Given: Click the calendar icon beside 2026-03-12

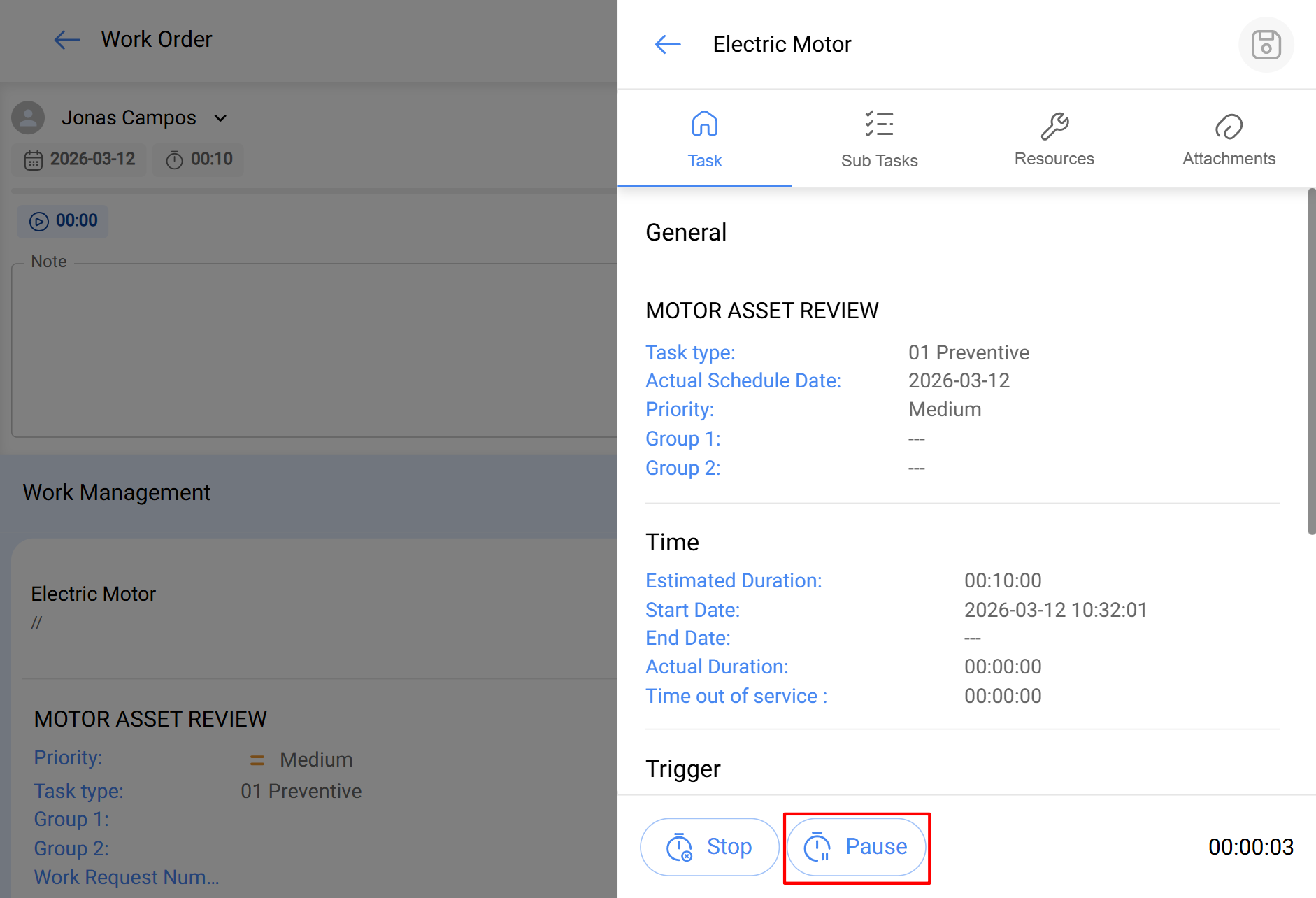Looking at the screenshot, I should coord(34,160).
